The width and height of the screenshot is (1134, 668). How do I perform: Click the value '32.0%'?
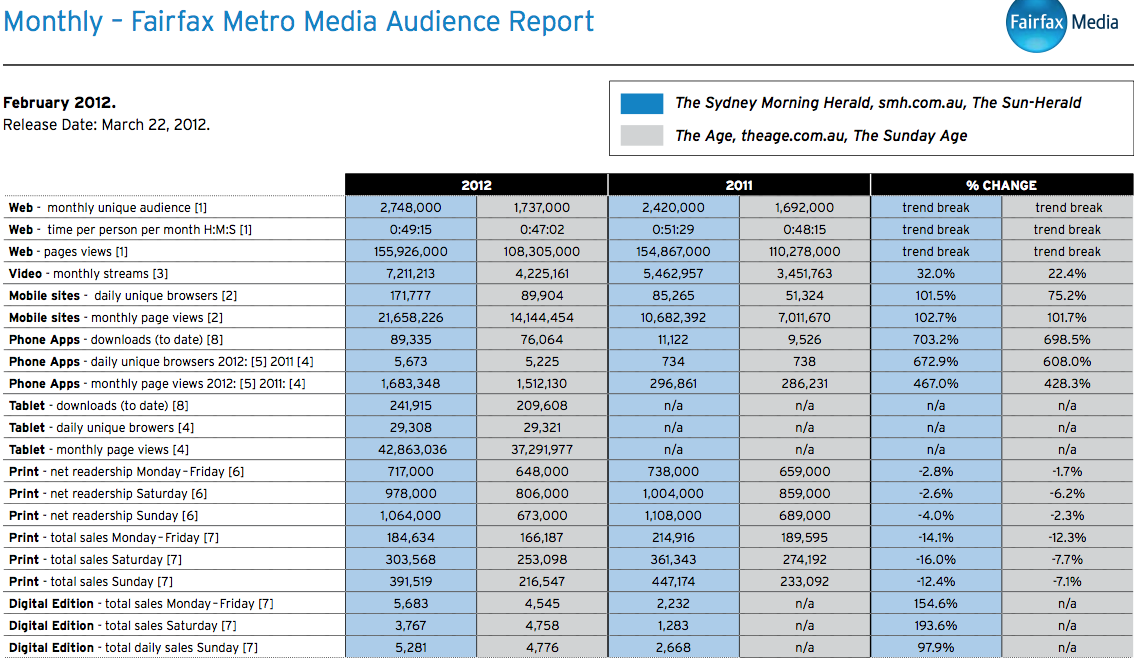pyautogui.click(x=936, y=274)
